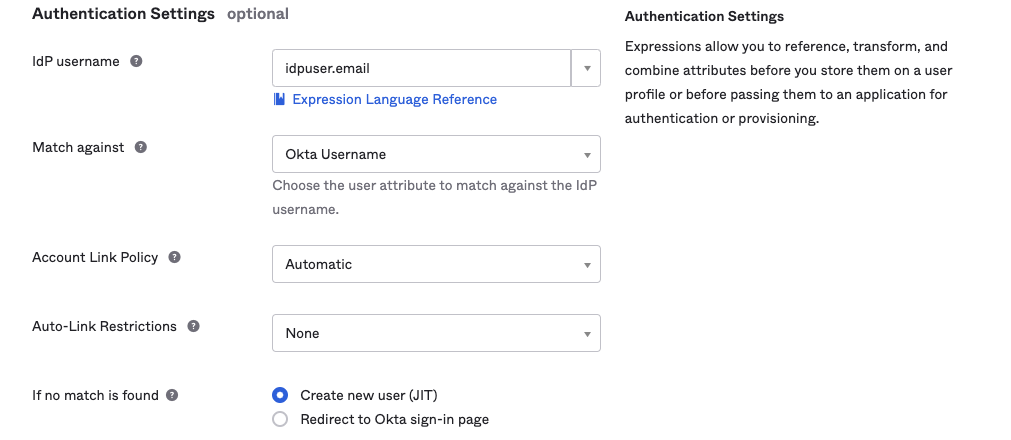This screenshot has width=1011, height=440.
Task: Open the Okta Username match dropdown
Action: tap(436, 154)
